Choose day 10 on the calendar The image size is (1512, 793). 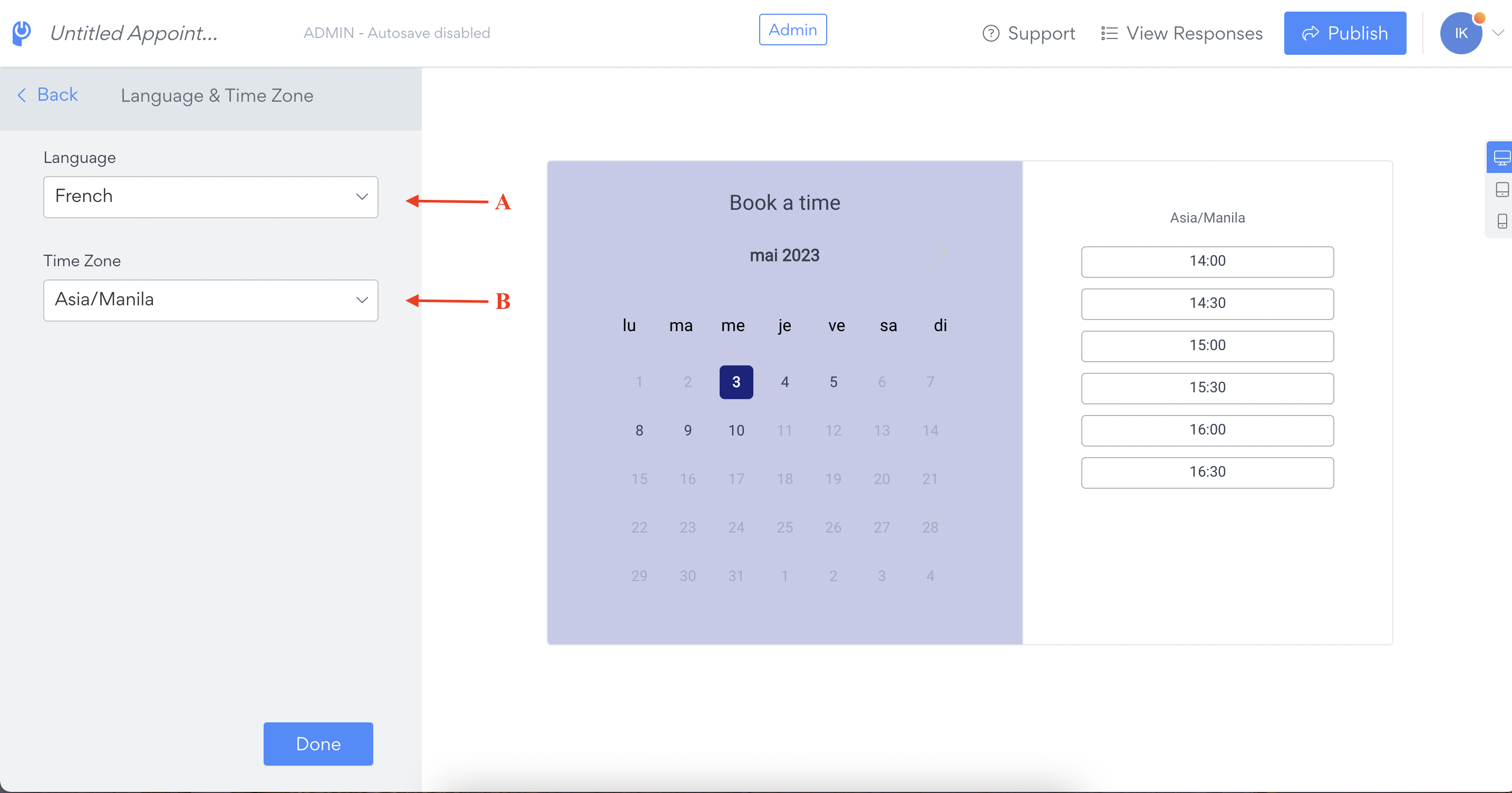click(x=736, y=430)
